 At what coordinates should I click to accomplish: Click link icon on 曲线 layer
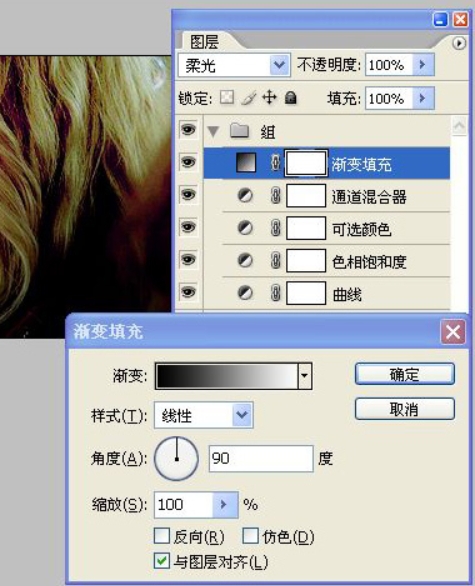click(275, 293)
